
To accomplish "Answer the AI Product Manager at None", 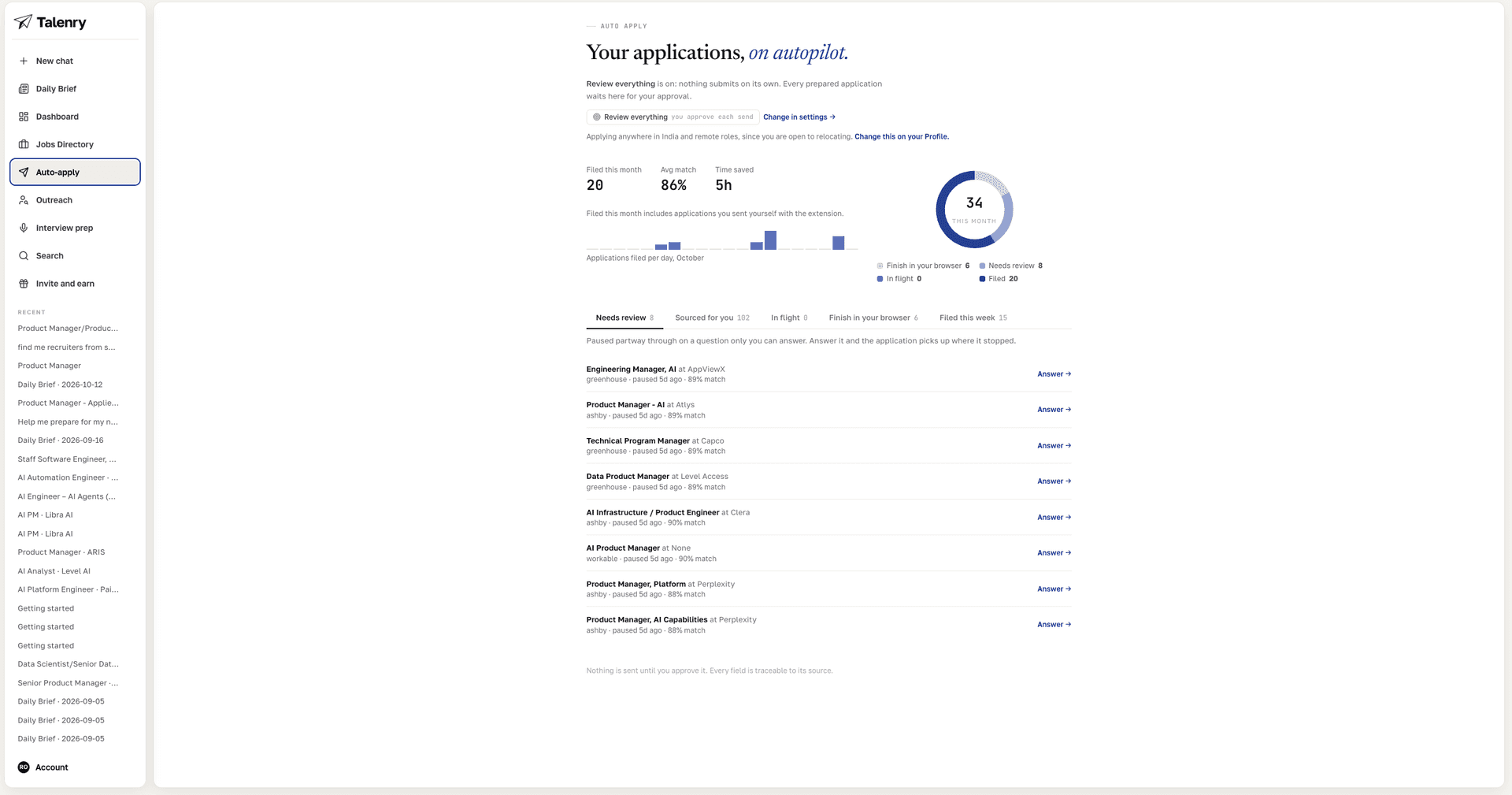I will (1054, 553).
